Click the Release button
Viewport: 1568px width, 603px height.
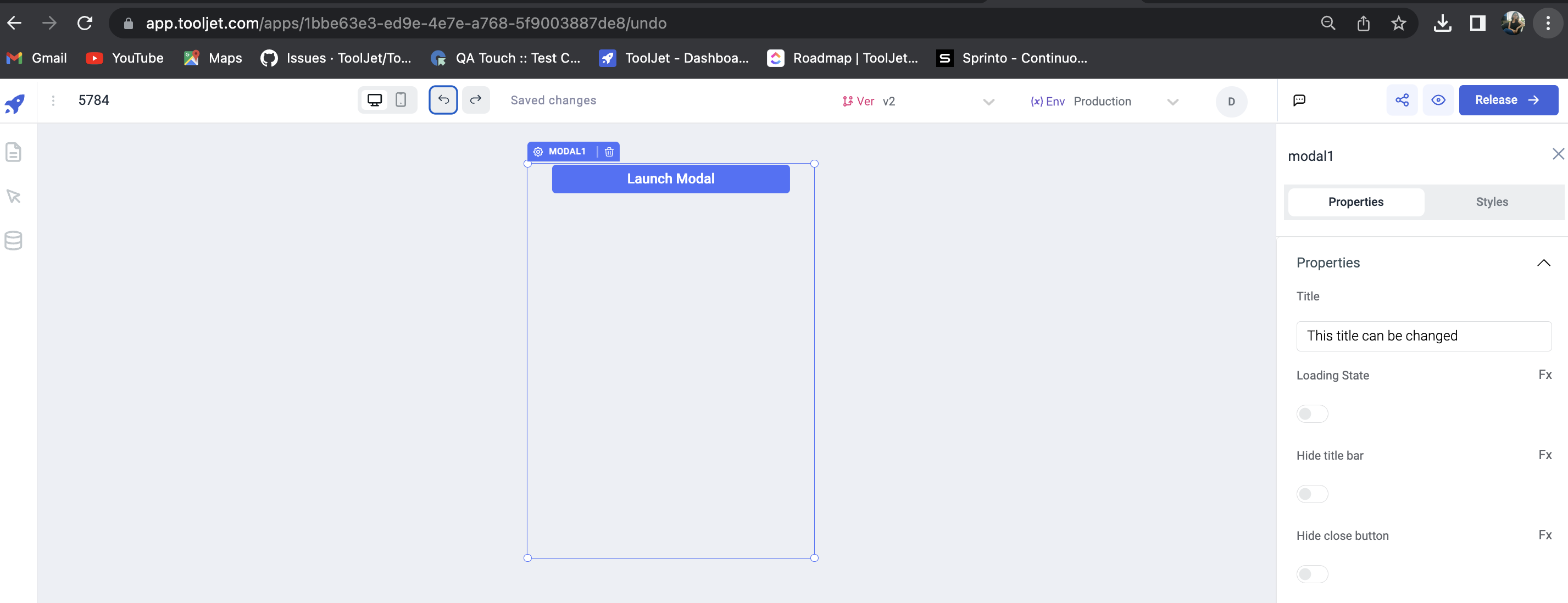[x=1508, y=101]
